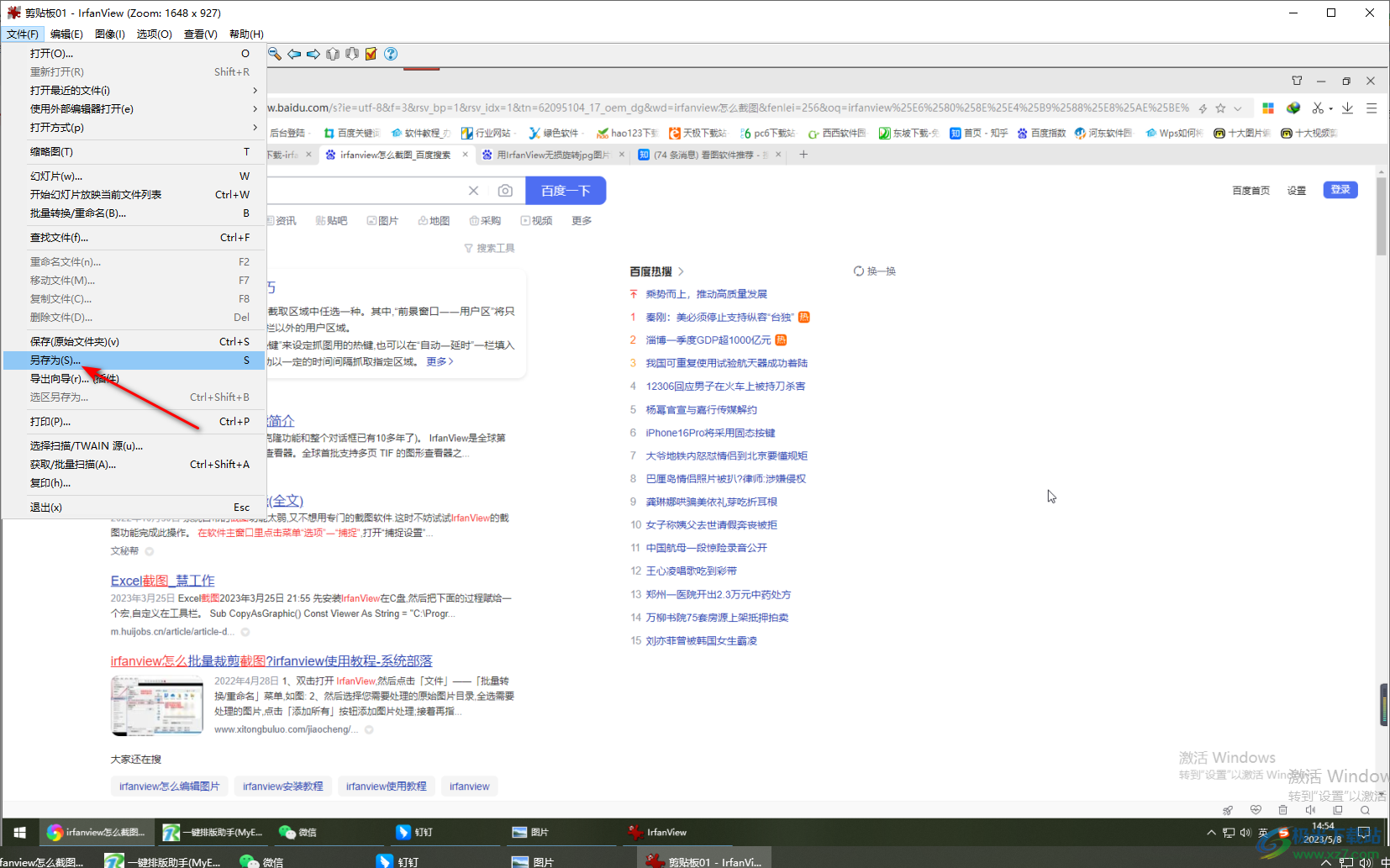This screenshot has height=868, width=1390.
Task: Select IrfanView taskbar button in screenshot
Action: point(658,832)
